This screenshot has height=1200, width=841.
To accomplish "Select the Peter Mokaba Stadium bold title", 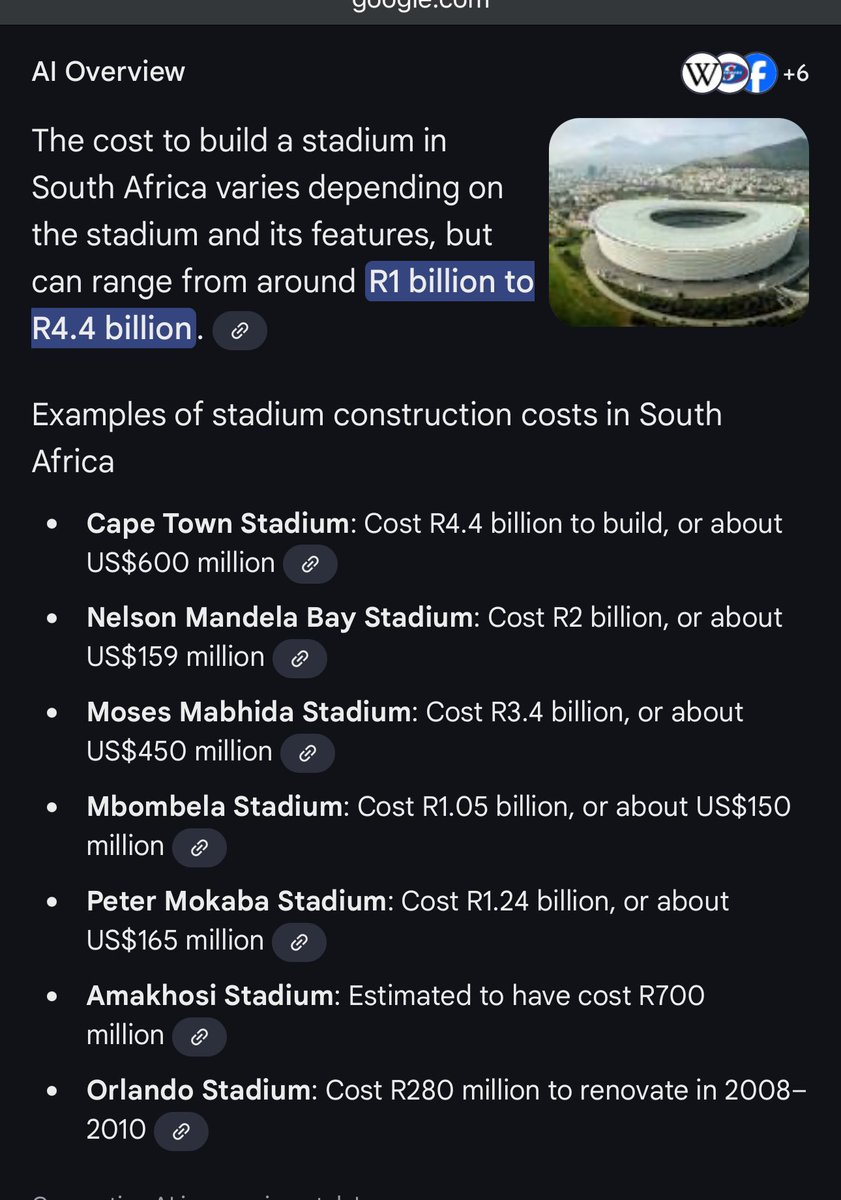I will [x=236, y=901].
